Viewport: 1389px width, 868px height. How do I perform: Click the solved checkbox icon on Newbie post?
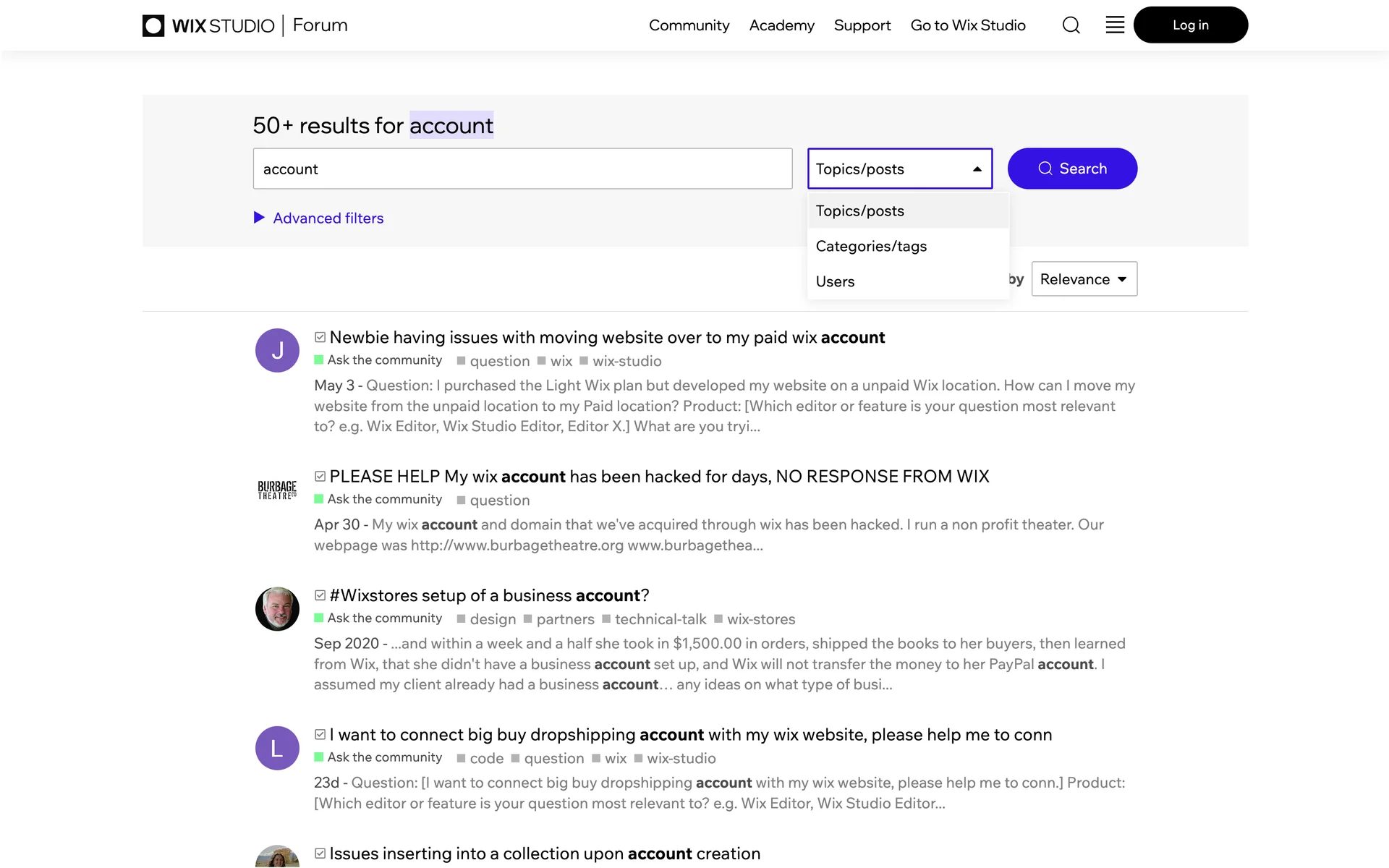(x=320, y=337)
